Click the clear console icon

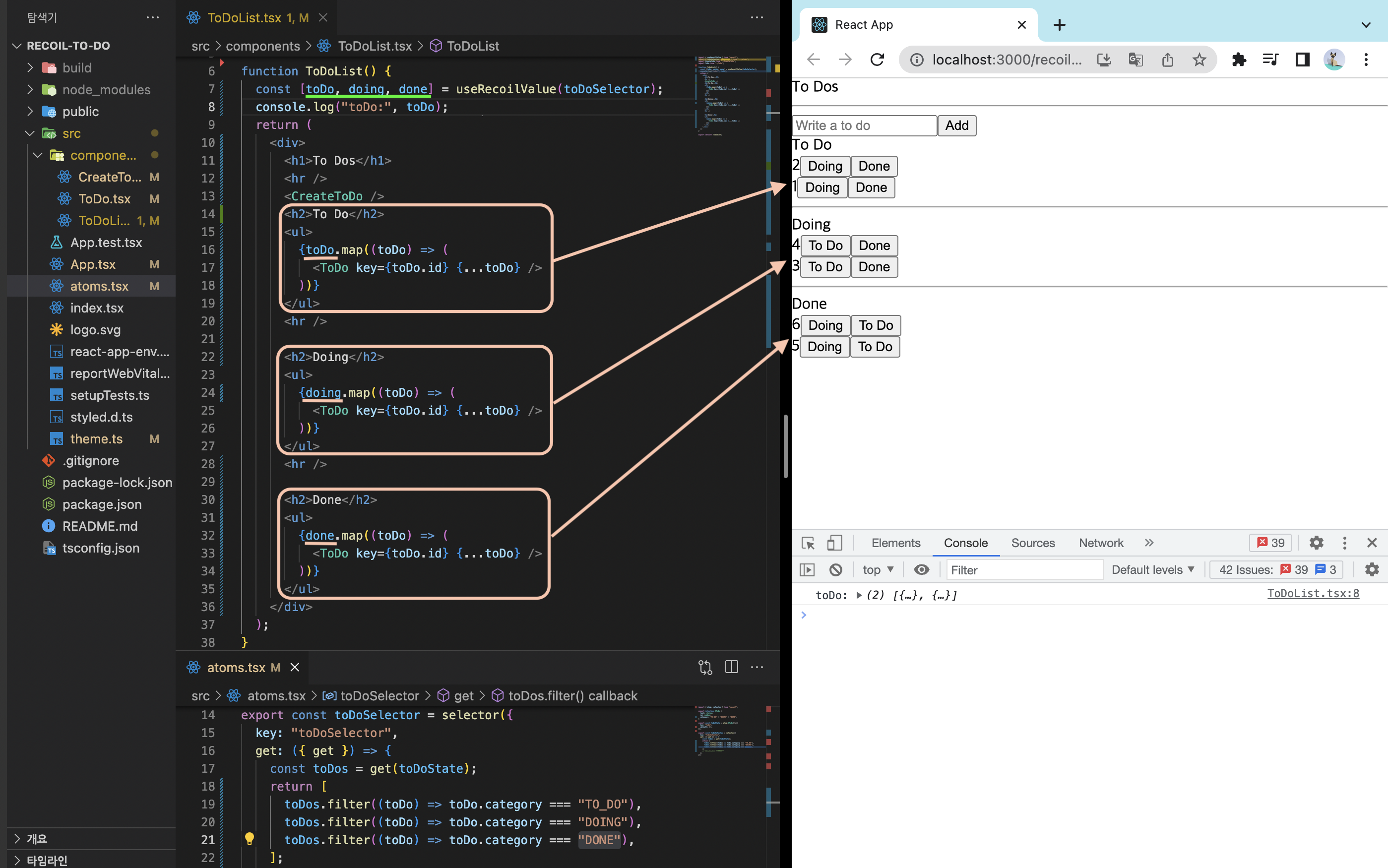836,569
